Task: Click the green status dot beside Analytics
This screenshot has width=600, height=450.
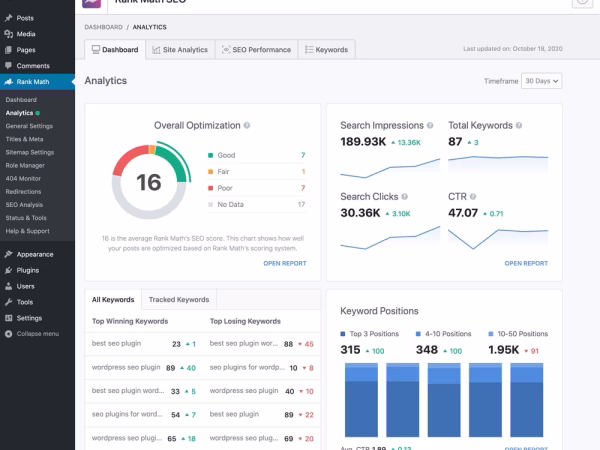Action: pos(38,113)
